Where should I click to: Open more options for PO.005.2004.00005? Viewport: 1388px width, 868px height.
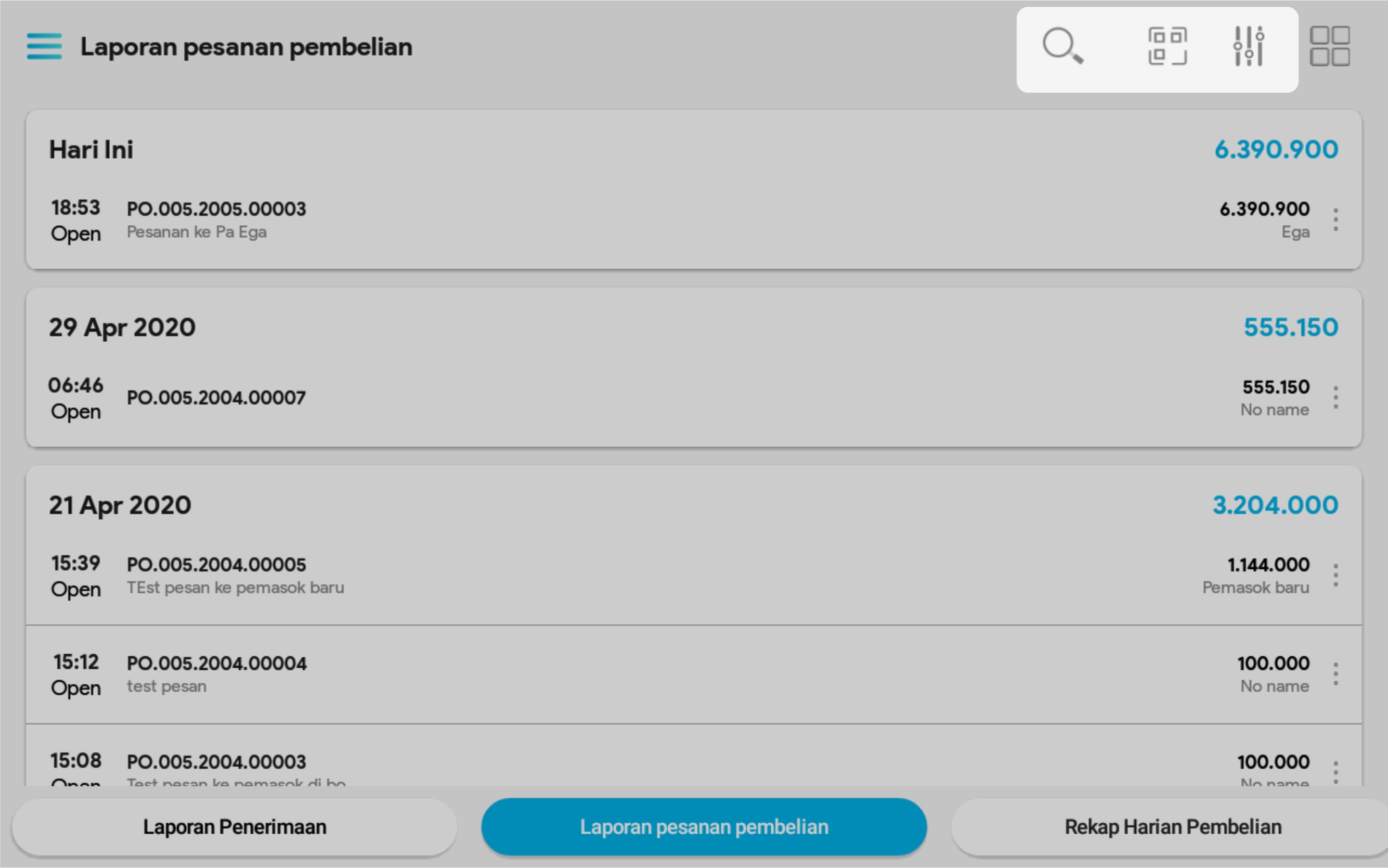pos(1336,575)
